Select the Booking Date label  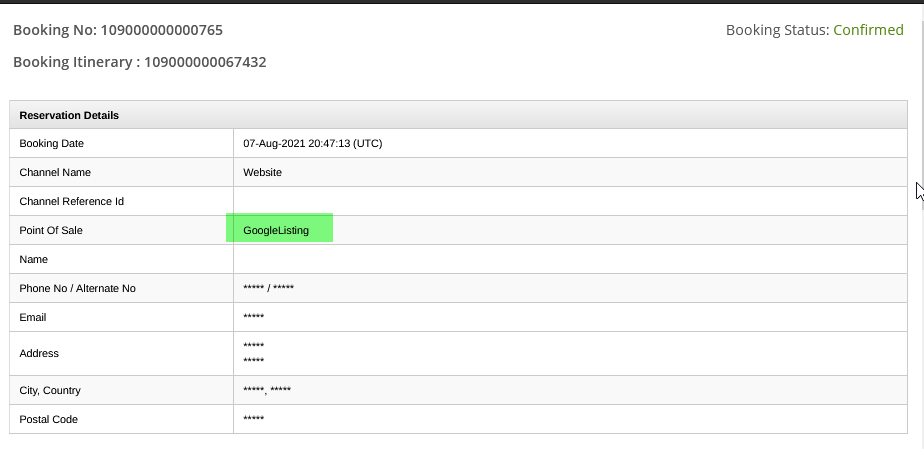tap(51, 143)
